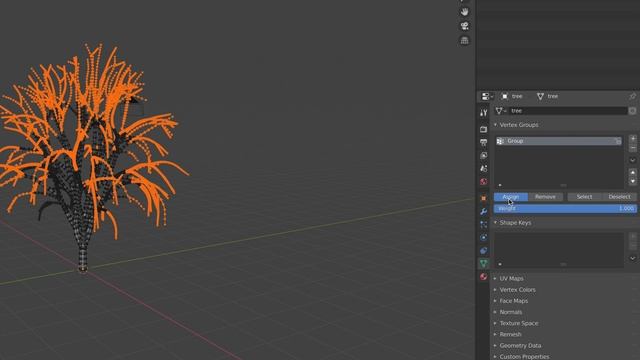The image size is (640, 360).
Task: Click the vertex group Select button
Action: [x=584, y=197]
